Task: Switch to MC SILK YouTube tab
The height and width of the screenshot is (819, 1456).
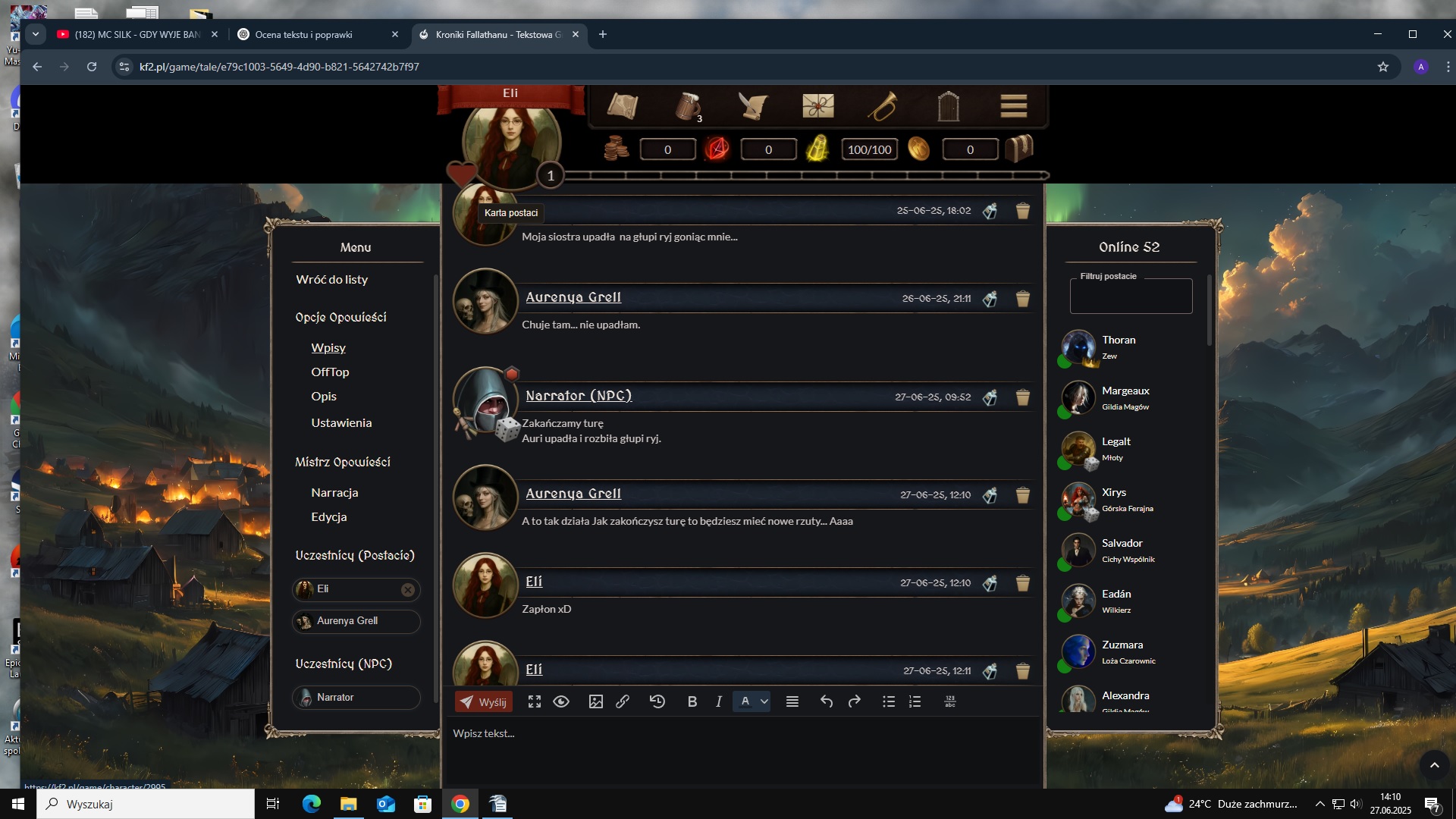Action: tap(136, 34)
